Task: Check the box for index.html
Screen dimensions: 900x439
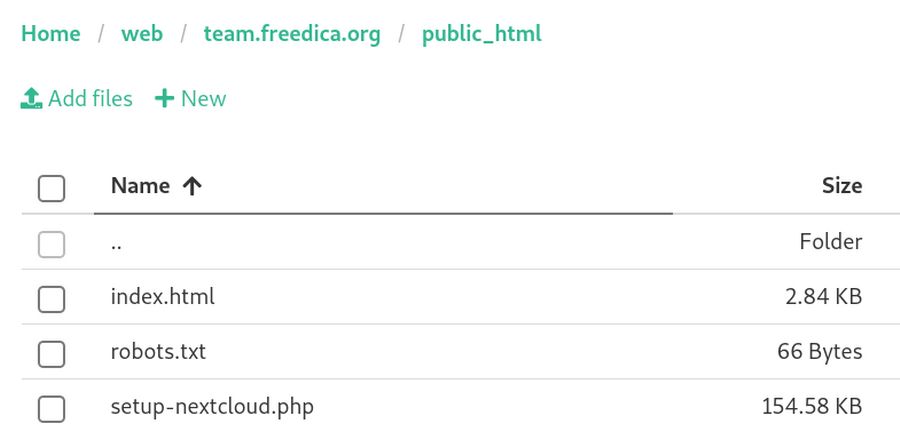Action: [51, 298]
